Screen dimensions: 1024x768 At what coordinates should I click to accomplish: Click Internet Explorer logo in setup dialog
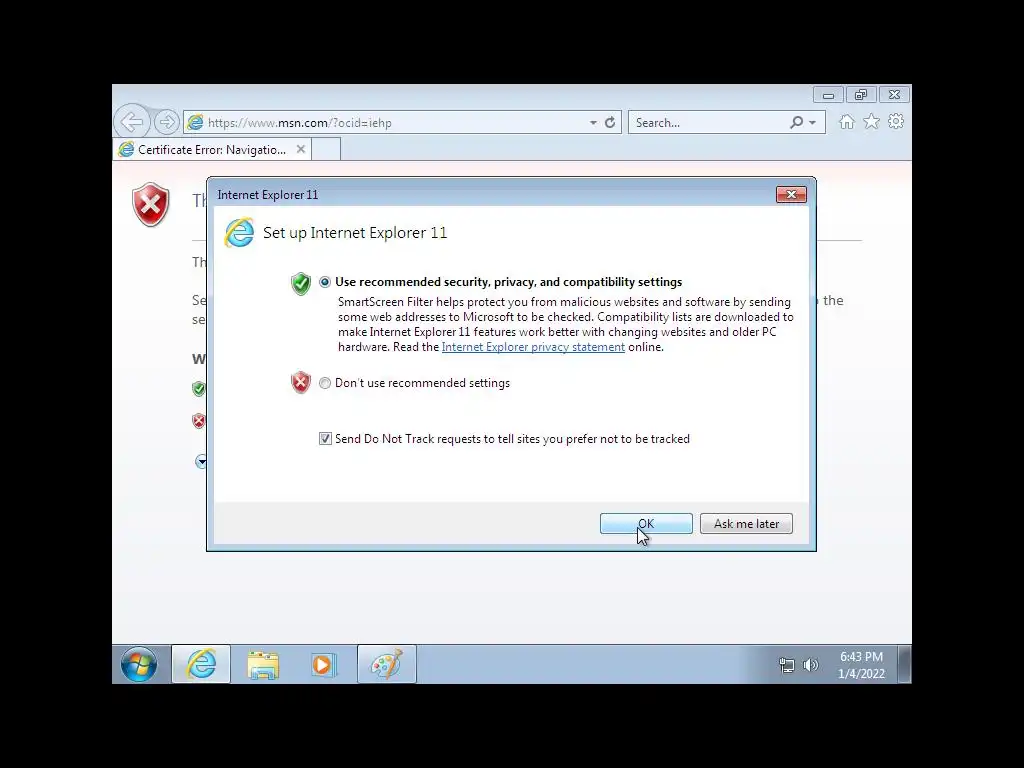[x=239, y=232]
